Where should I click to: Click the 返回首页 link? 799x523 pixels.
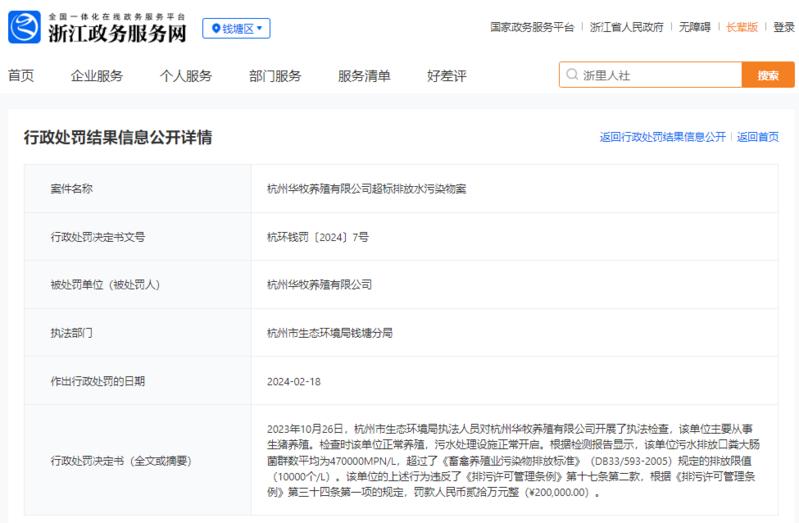tap(758, 137)
